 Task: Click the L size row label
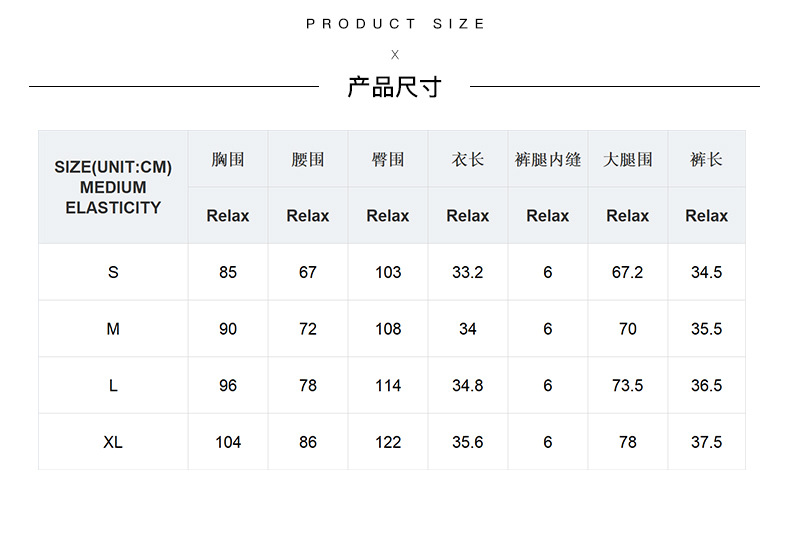[113, 385]
